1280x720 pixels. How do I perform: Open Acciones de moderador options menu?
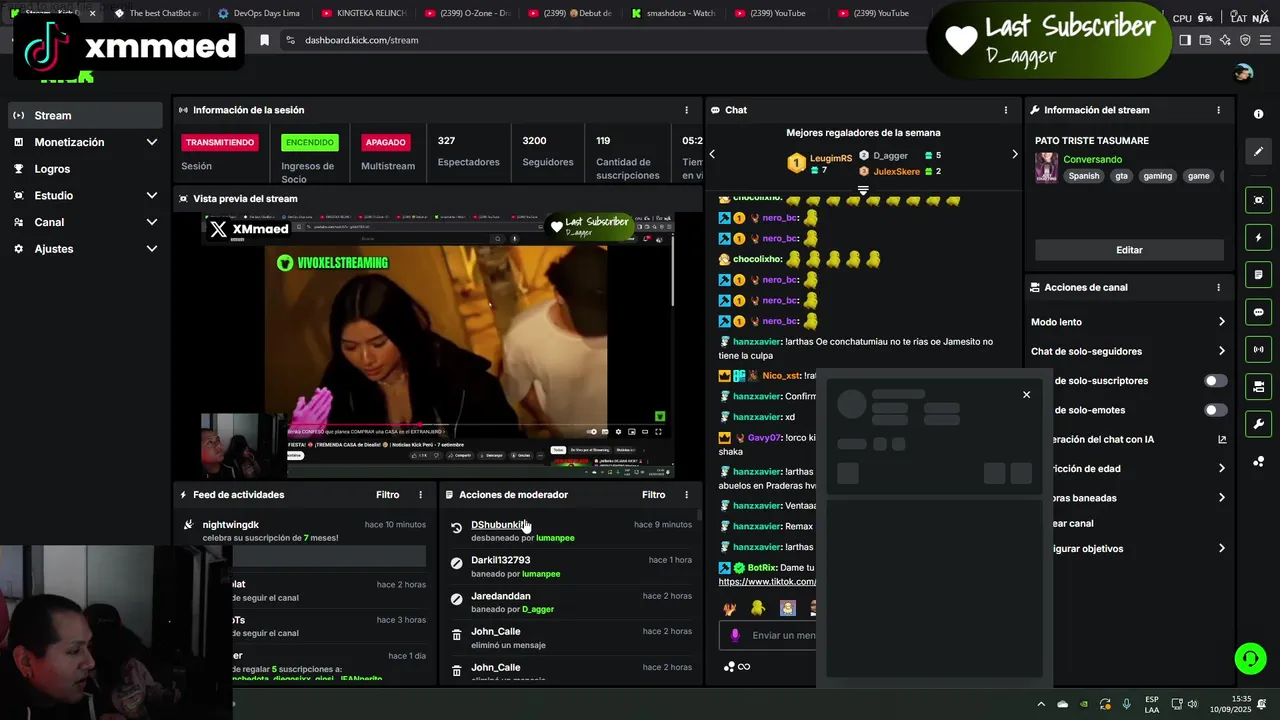pyautogui.click(x=686, y=495)
